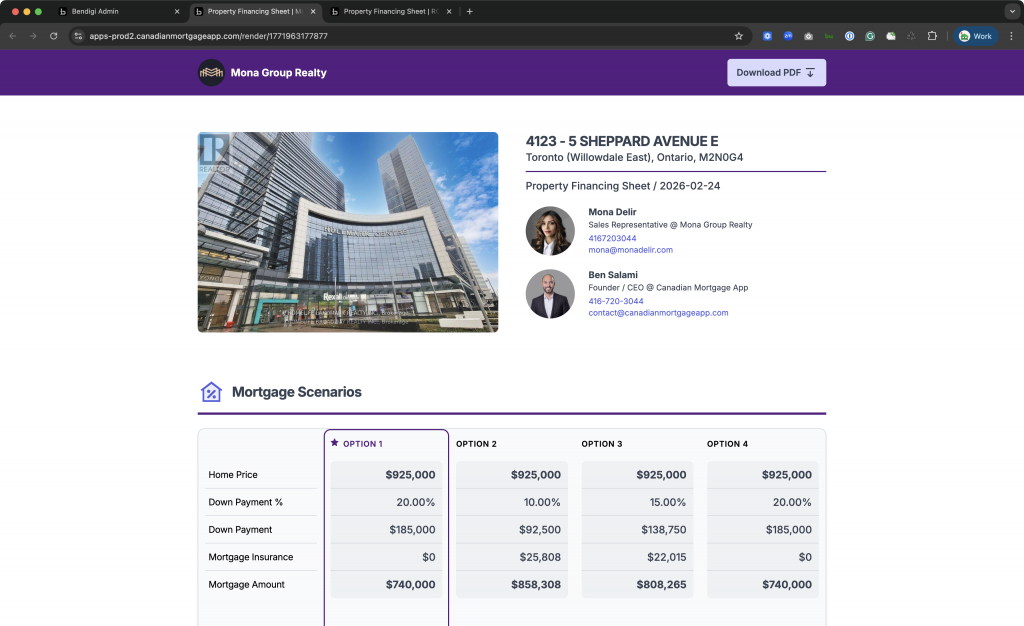Email mona@monadelir.com link
The height and width of the screenshot is (626, 1024).
coord(630,250)
